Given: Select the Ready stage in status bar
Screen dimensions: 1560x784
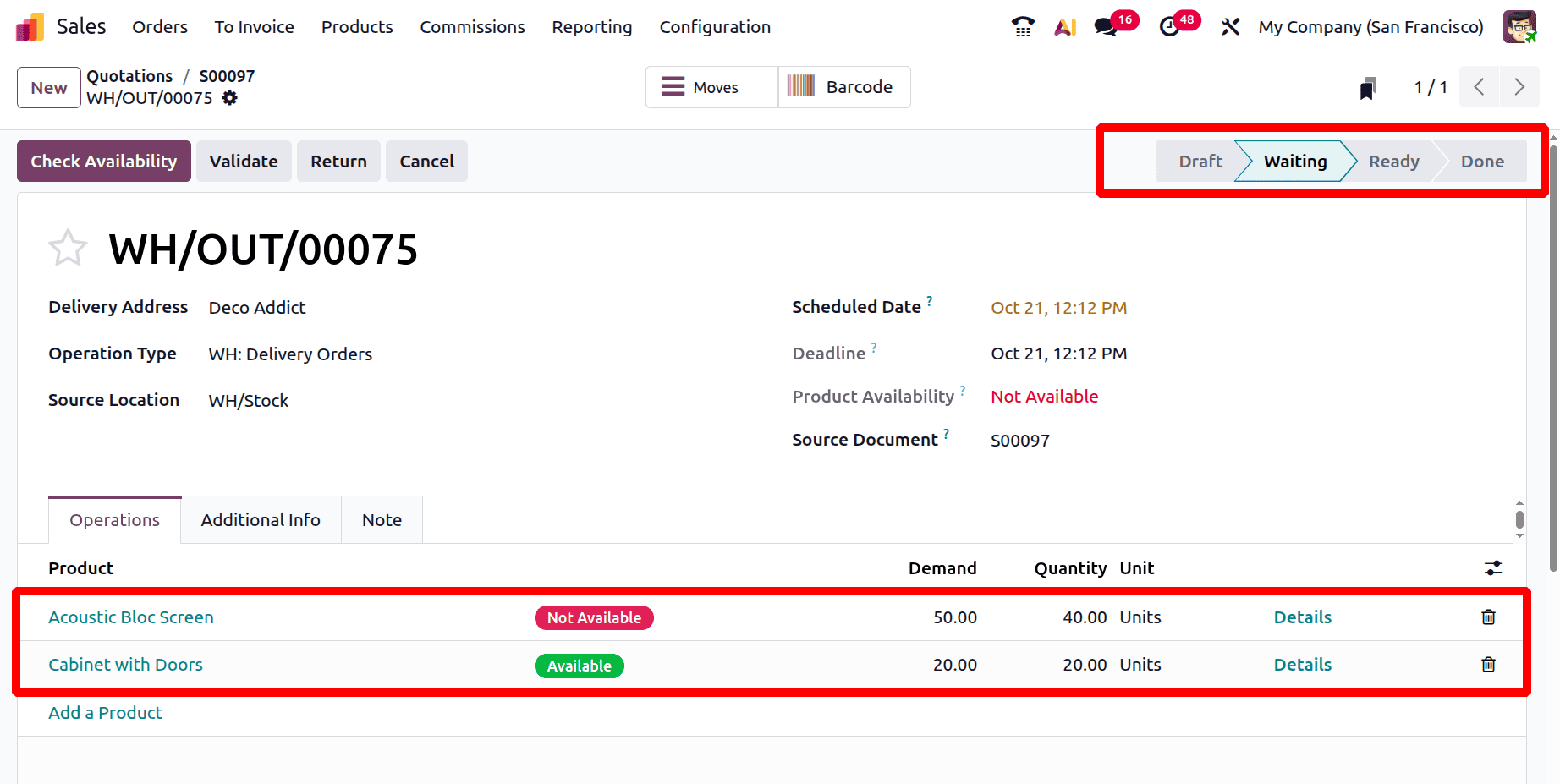Looking at the screenshot, I should [x=1393, y=162].
